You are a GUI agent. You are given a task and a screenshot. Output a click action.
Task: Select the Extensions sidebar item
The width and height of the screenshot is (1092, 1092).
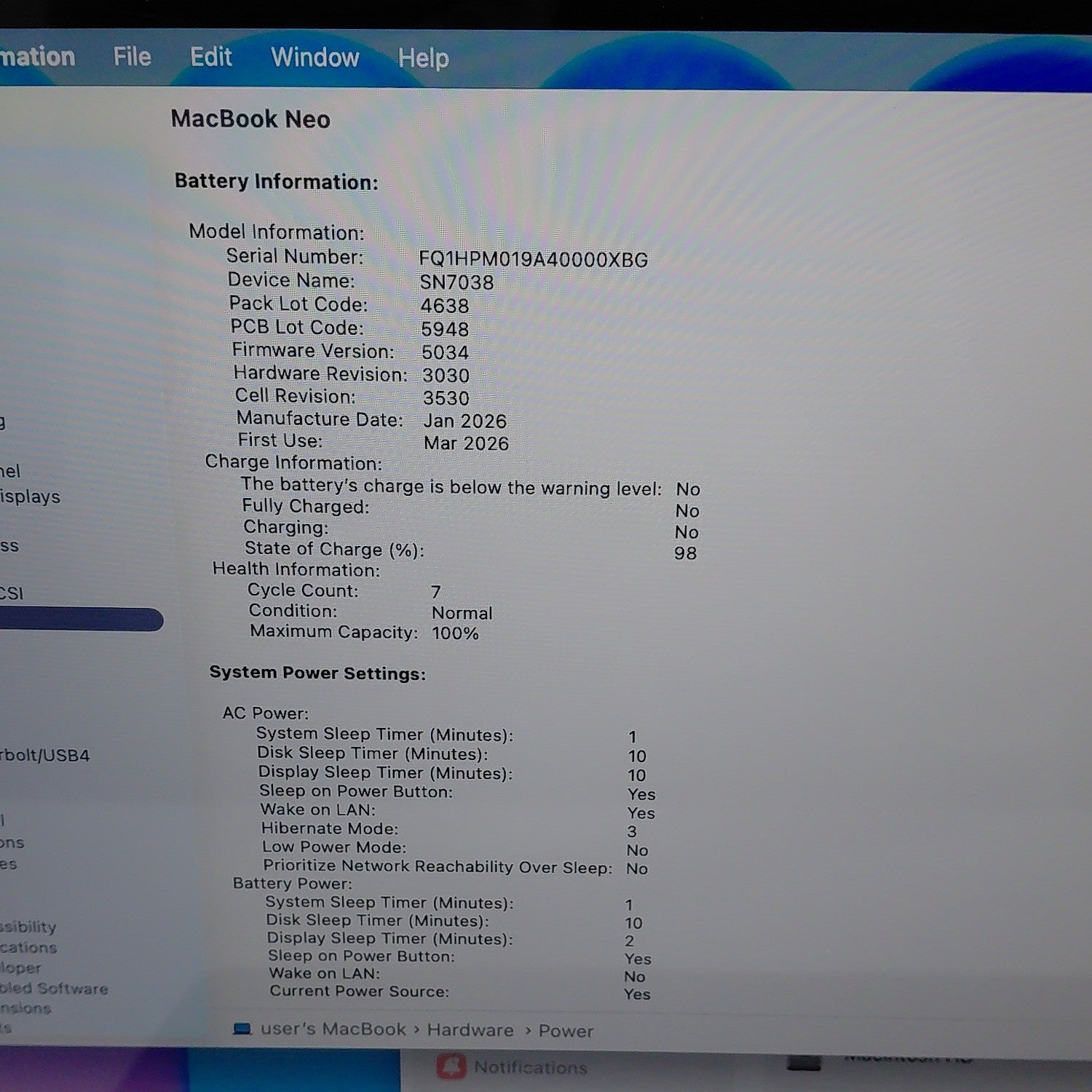pos(25,1008)
